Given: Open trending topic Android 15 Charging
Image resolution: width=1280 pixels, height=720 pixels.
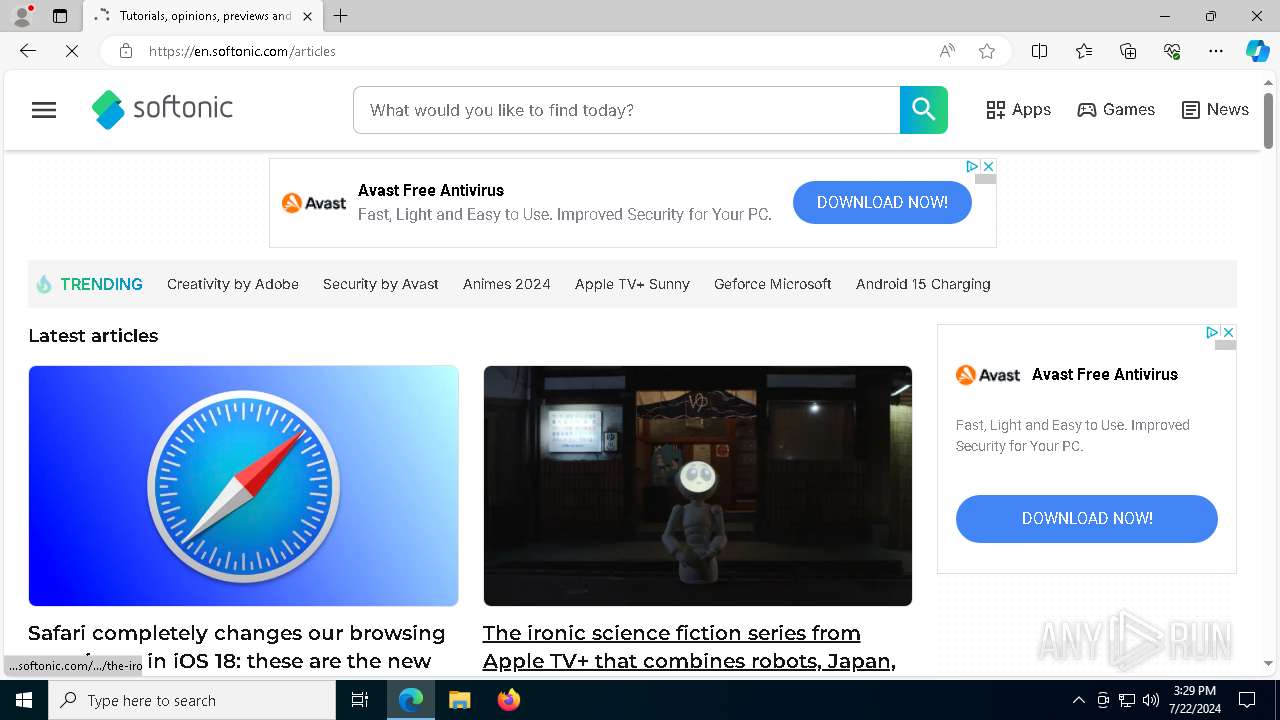Looking at the screenshot, I should click(923, 284).
